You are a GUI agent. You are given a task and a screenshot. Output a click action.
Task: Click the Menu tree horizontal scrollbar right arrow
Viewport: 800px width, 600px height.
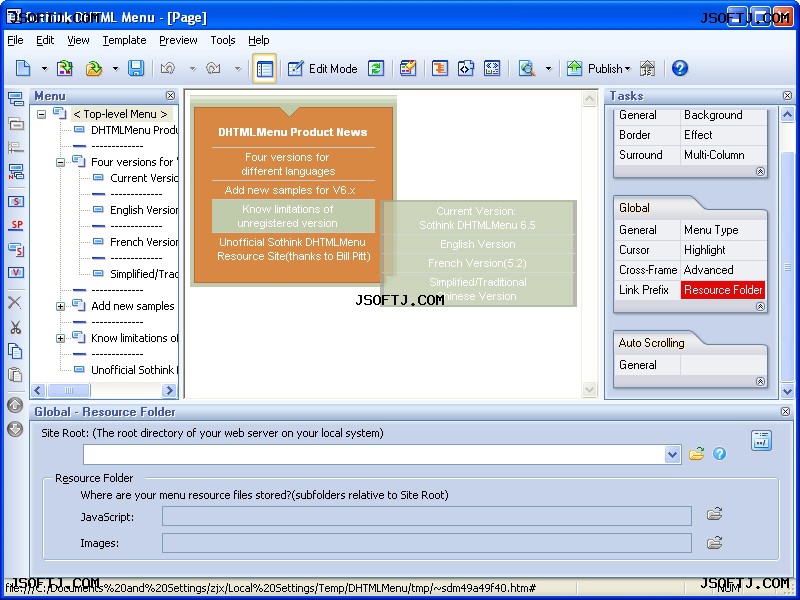click(169, 391)
